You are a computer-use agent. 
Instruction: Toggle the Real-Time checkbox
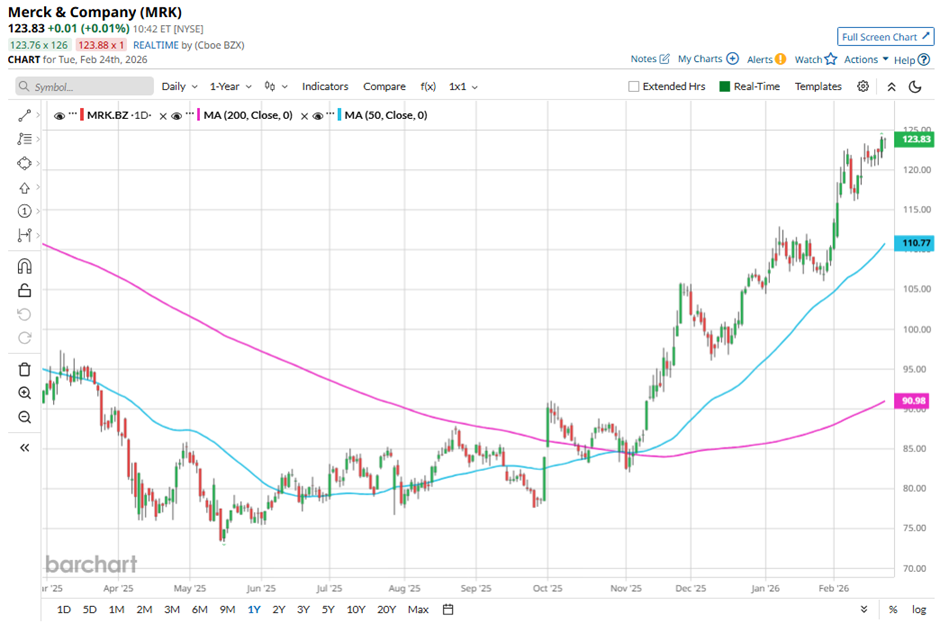(x=725, y=87)
